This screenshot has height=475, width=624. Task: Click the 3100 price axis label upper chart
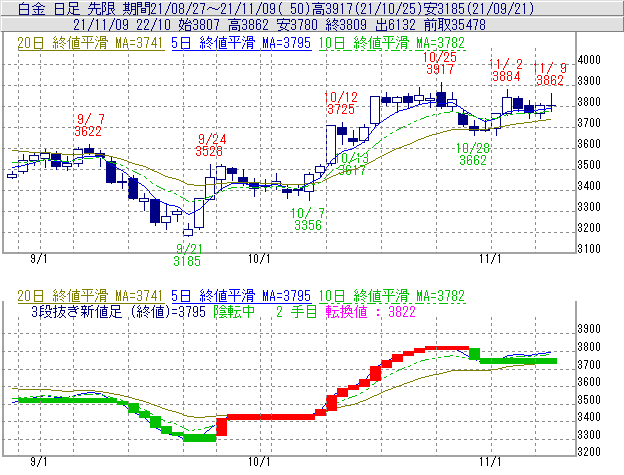click(x=589, y=249)
